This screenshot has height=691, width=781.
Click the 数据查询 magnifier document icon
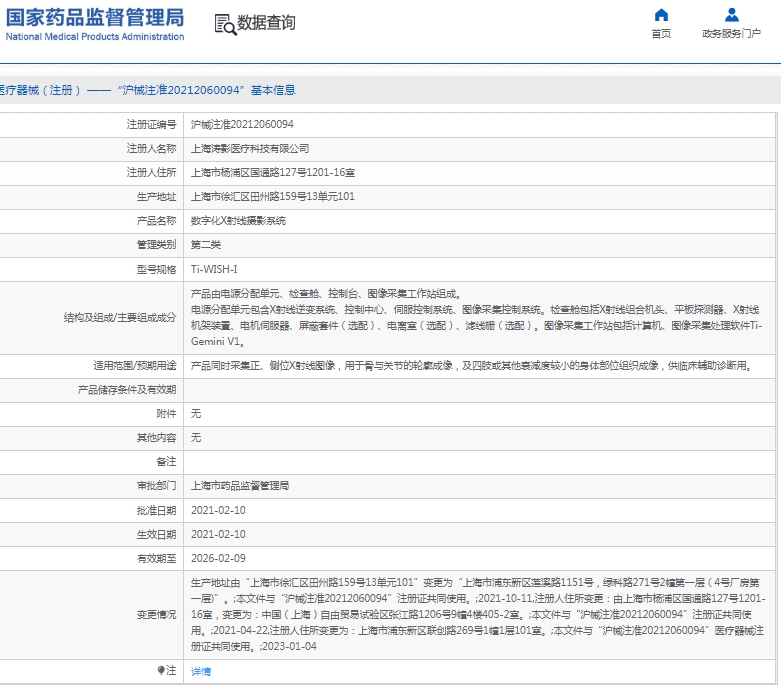point(225,24)
